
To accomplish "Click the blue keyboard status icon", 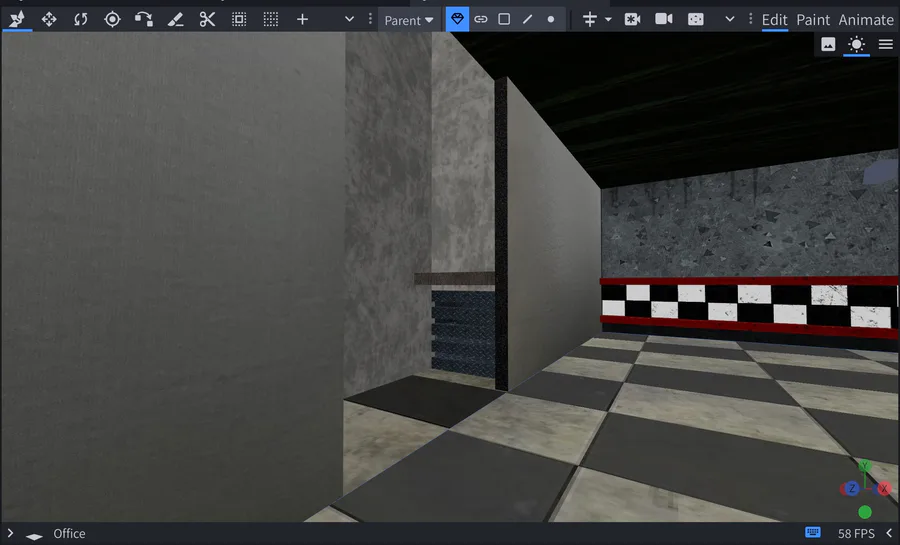I will pos(813,532).
